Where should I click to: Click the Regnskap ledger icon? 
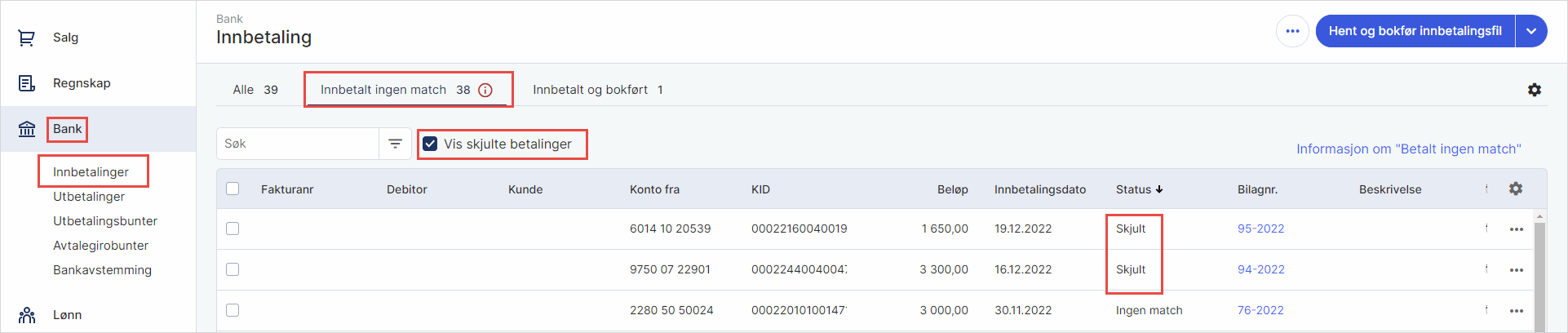click(27, 83)
